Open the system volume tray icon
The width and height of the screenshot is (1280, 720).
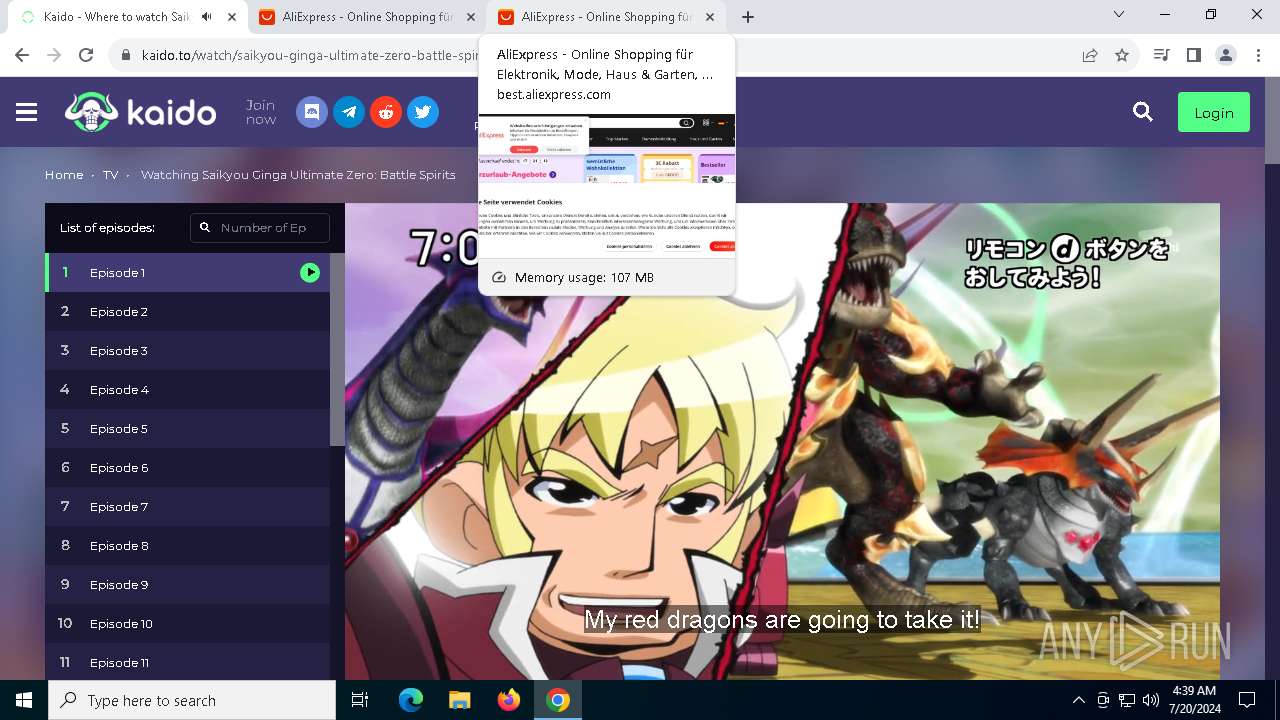click(x=1151, y=700)
